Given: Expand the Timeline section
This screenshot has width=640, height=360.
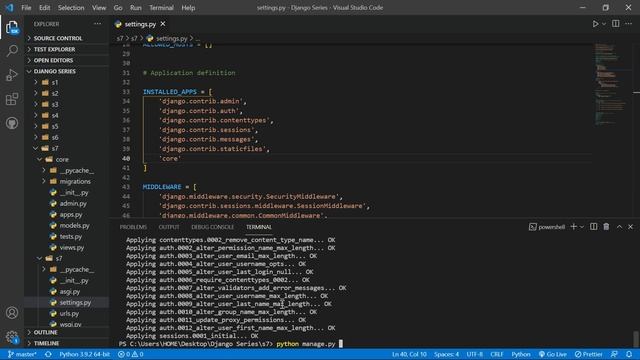Looking at the screenshot, I should [x=67, y=343].
